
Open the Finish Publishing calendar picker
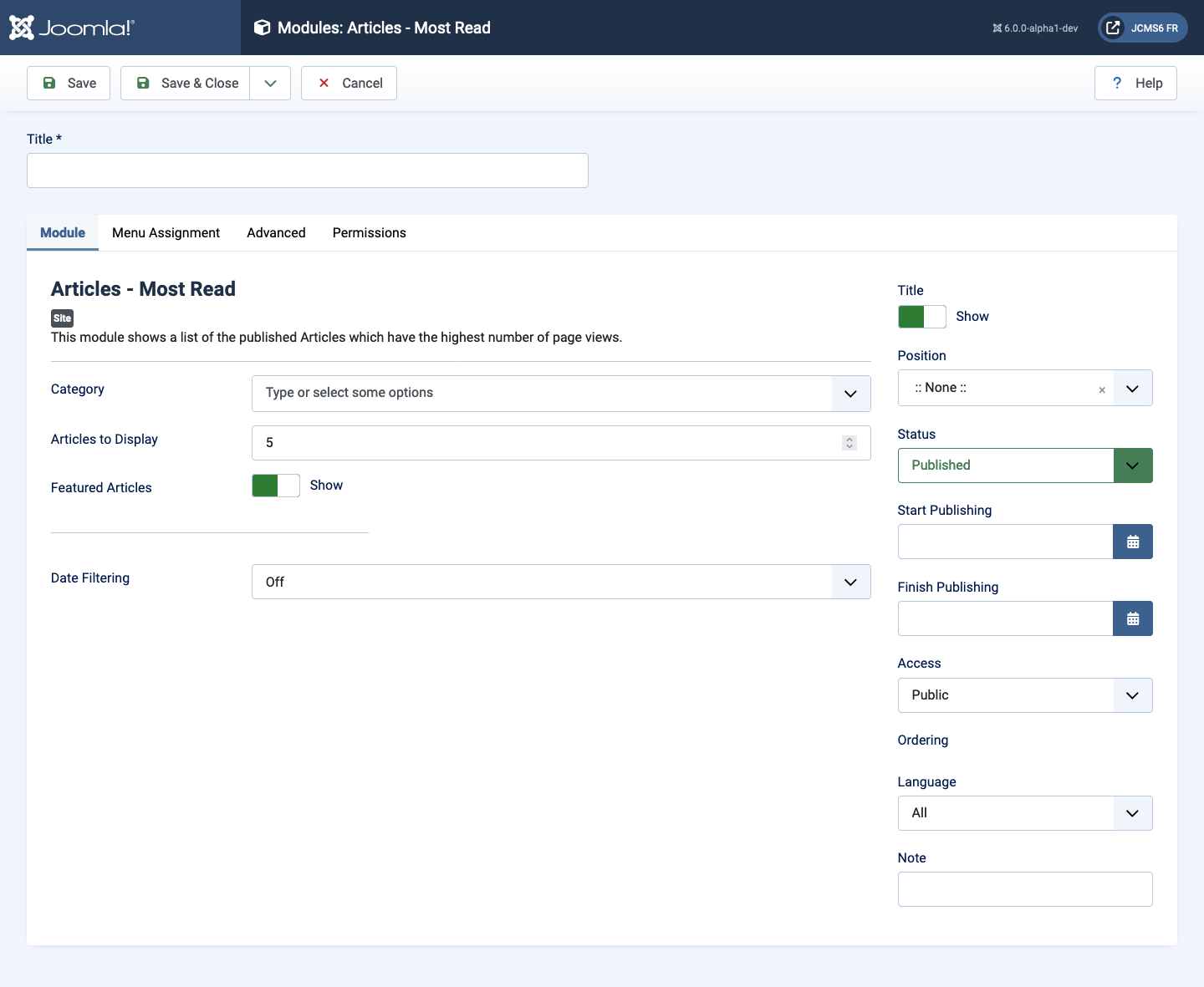tap(1133, 618)
